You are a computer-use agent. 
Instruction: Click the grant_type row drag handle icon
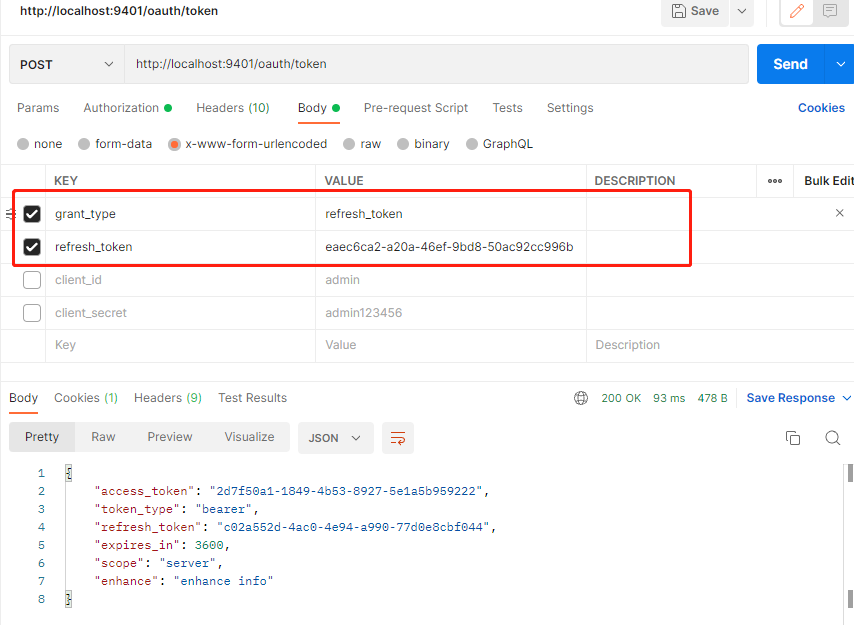[10, 214]
